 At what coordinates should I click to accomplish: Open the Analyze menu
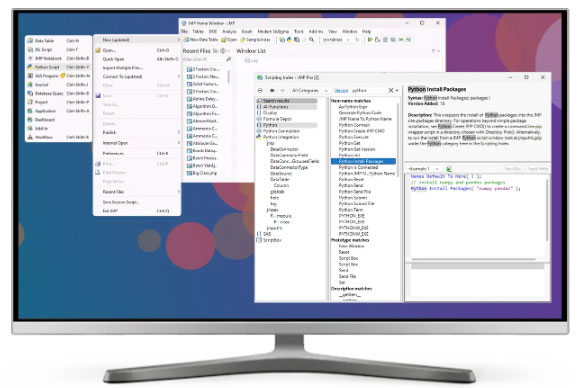(229, 32)
